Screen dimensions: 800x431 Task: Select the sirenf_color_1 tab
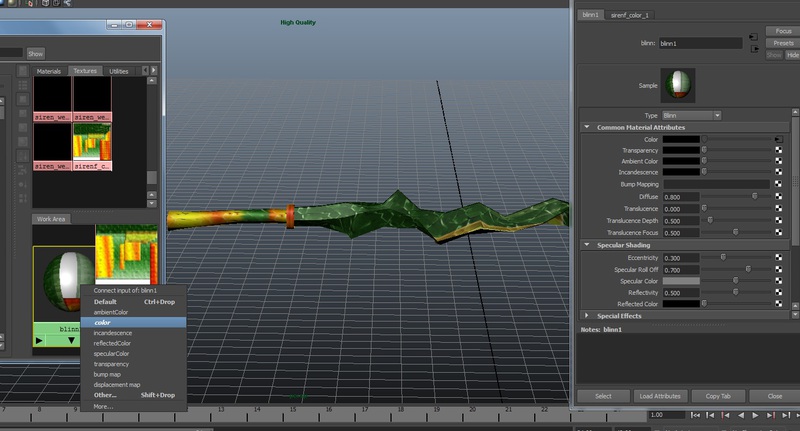tap(630, 15)
